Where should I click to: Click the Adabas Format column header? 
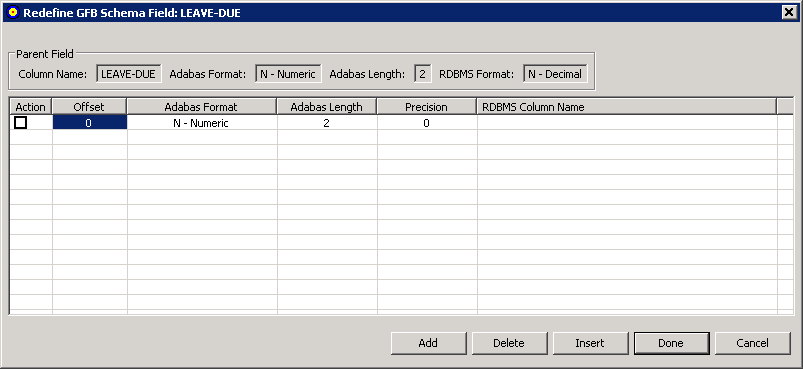coord(202,107)
